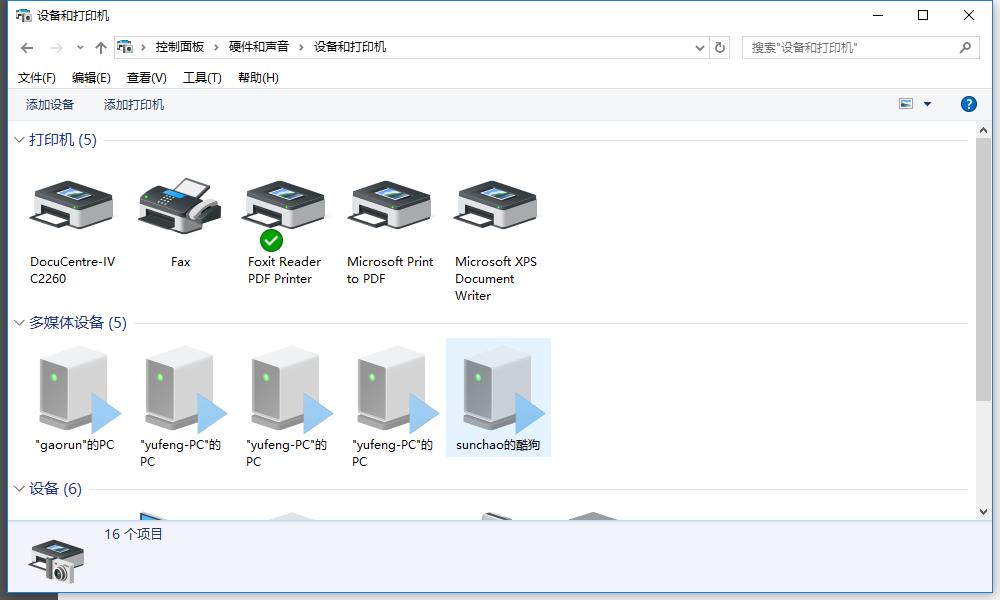Collapse the 打印机 (5) section
The width and height of the screenshot is (1000, 600).
[18, 140]
